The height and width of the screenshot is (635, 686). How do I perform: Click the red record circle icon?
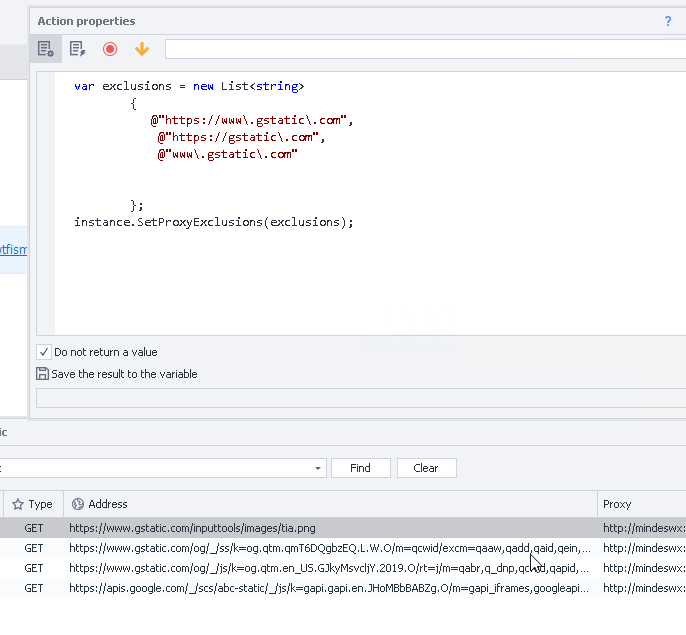click(x=110, y=49)
